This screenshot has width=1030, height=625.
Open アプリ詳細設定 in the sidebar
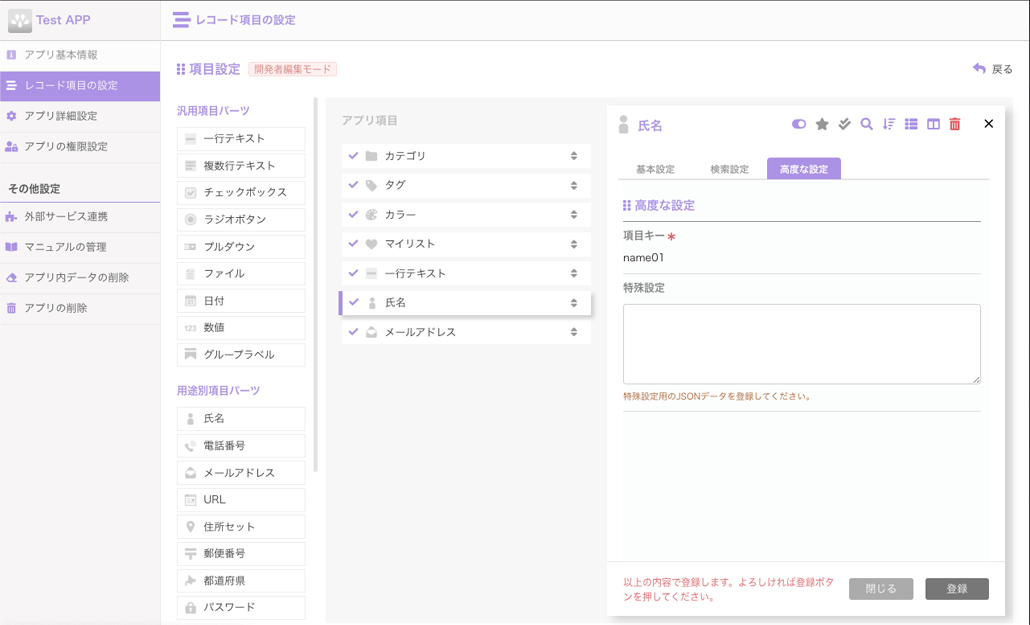tap(80, 116)
